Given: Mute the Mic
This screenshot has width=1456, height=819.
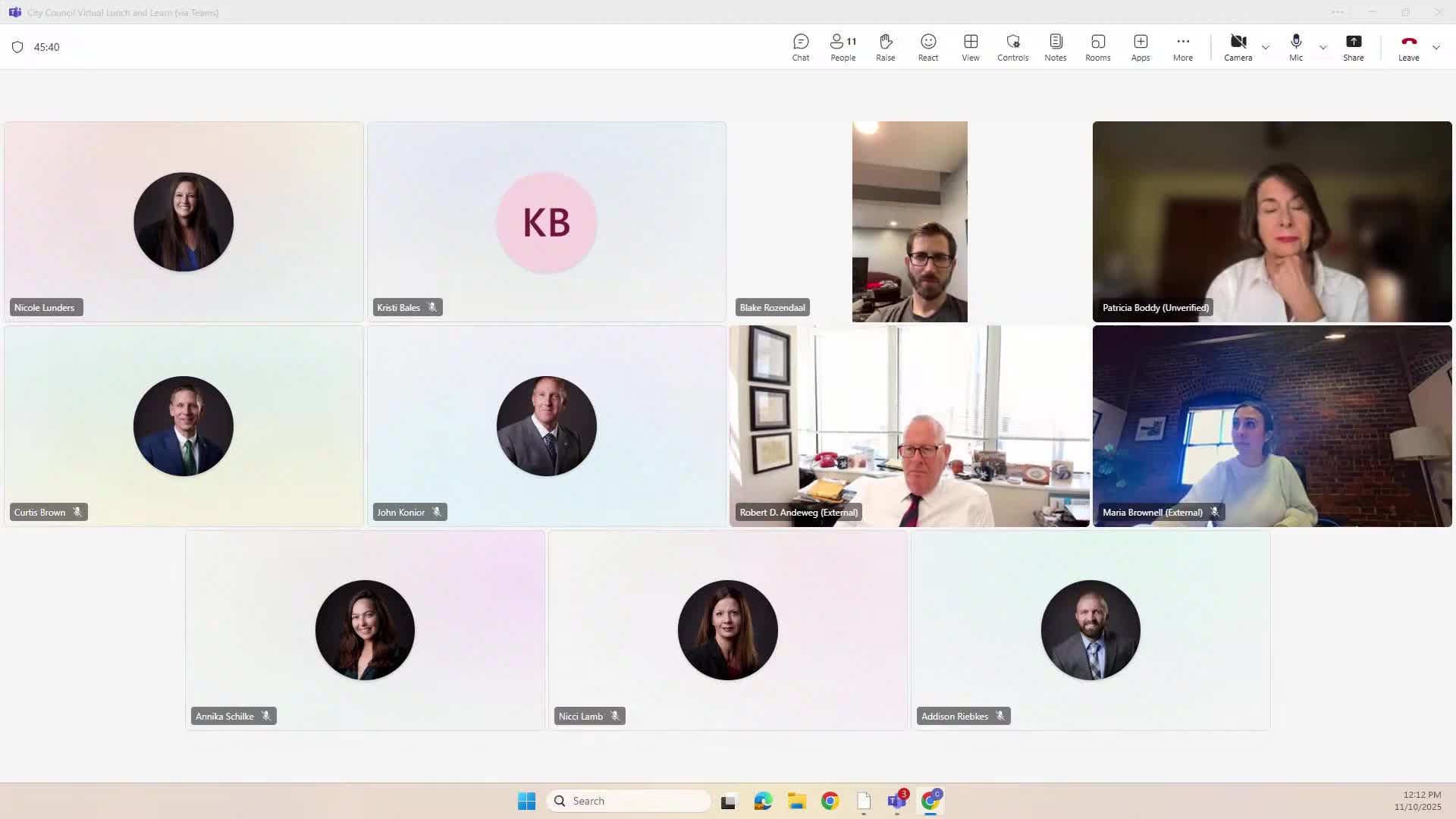Looking at the screenshot, I should pos(1296,47).
